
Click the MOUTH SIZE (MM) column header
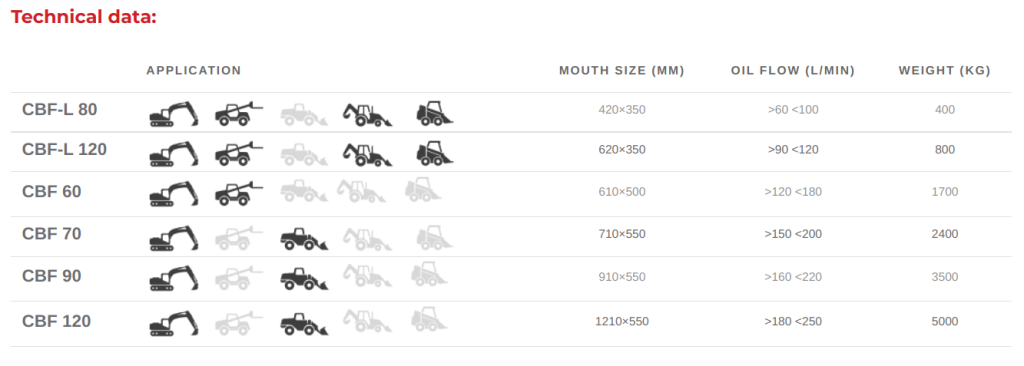tap(622, 71)
